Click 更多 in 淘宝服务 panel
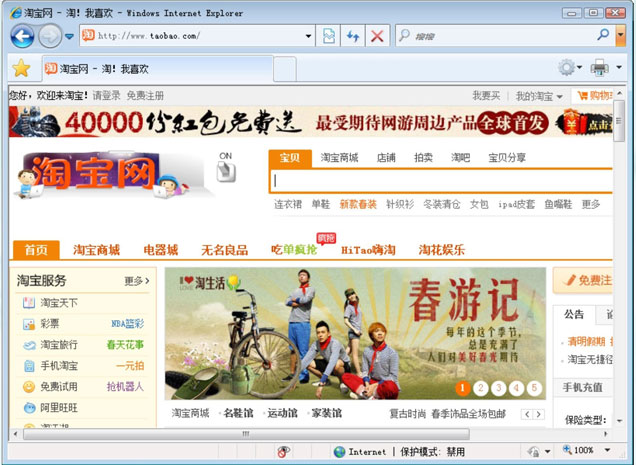Viewport: 636px width, 465px height. coord(137,281)
